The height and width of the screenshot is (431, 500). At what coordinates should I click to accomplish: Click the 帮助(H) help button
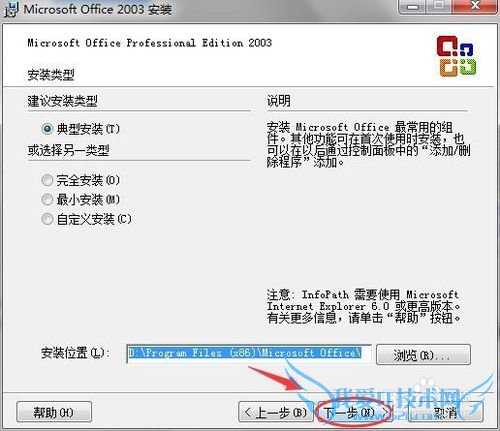[x=54, y=412]
